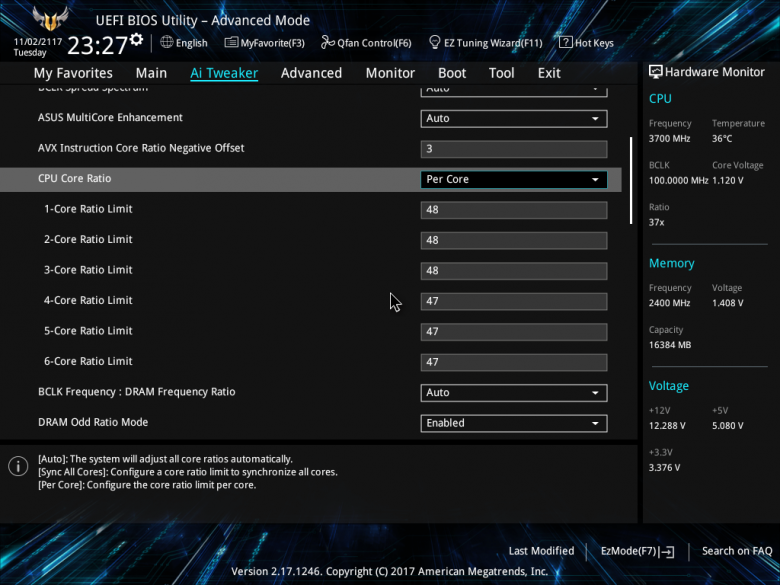780x585 pixels.
Task: Select ASUS MultiCore Enhancement label
Action: pos(110,117)
